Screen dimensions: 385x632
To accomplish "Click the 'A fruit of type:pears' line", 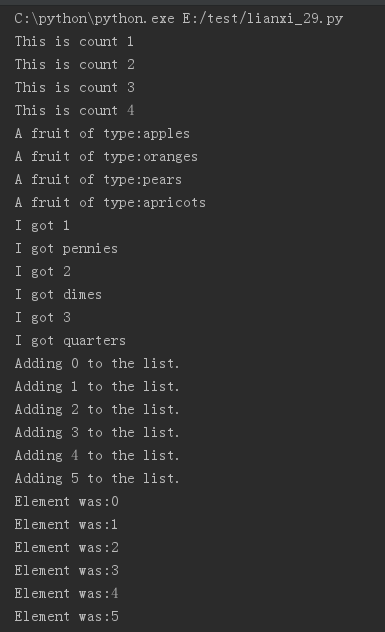I will coord(98,180).
